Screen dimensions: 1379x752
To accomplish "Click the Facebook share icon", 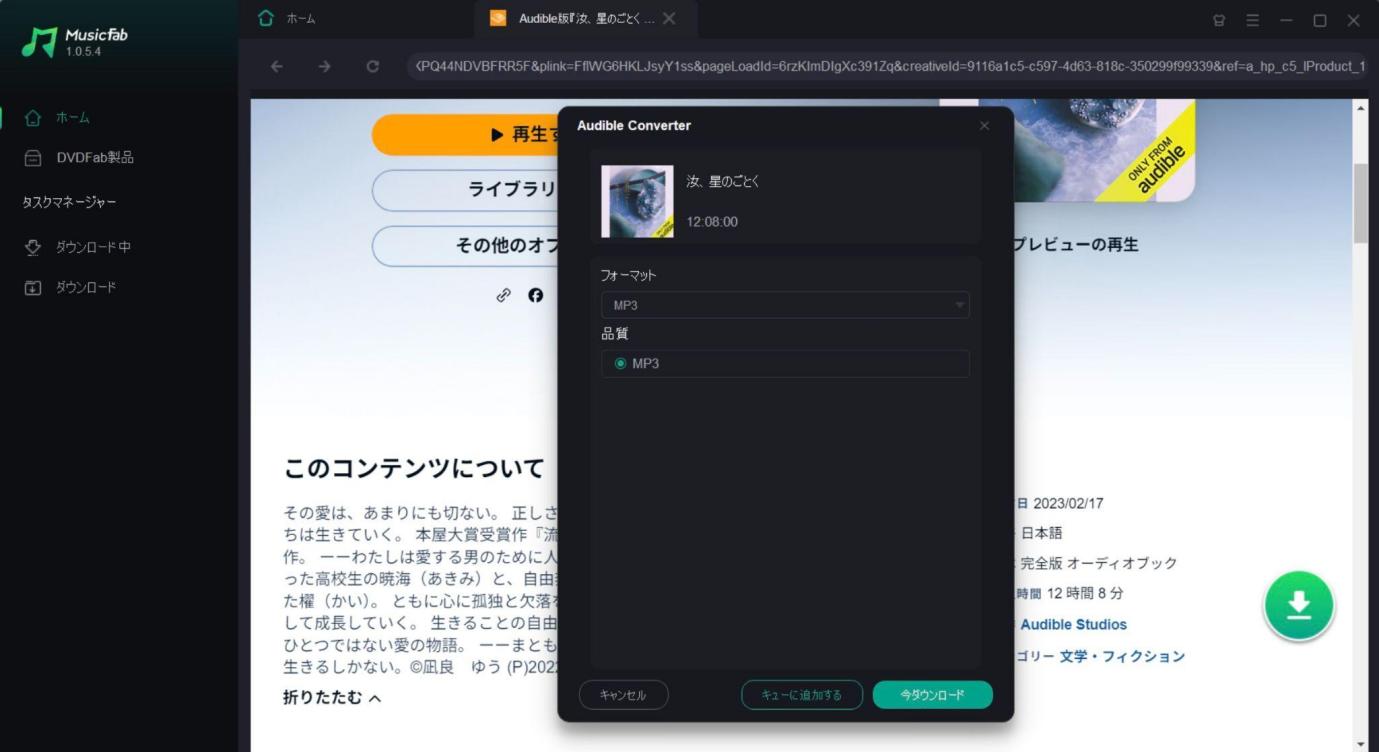I will point(536,295).
